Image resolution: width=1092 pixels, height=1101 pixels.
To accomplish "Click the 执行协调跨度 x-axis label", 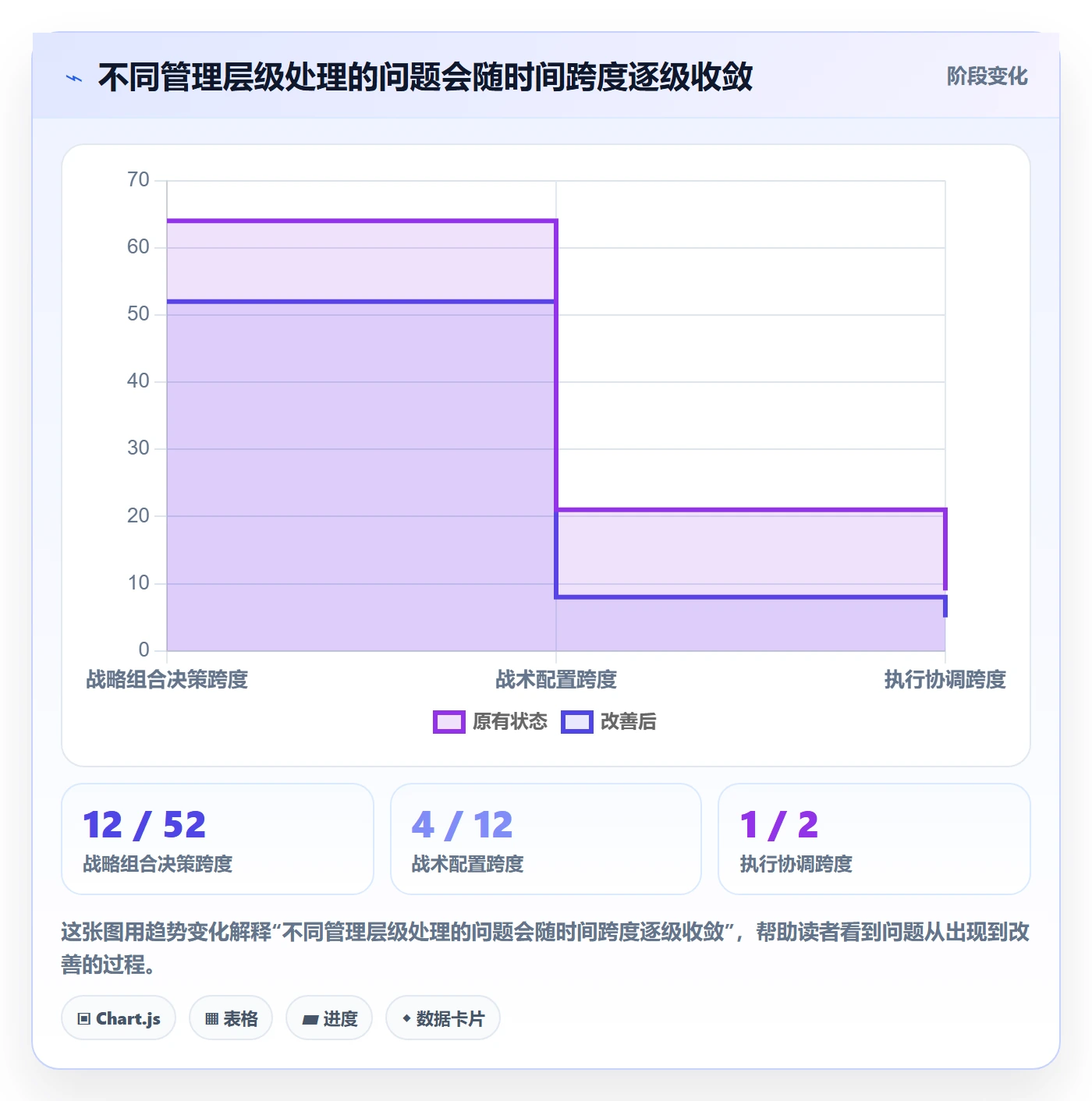I will point(945,680).
